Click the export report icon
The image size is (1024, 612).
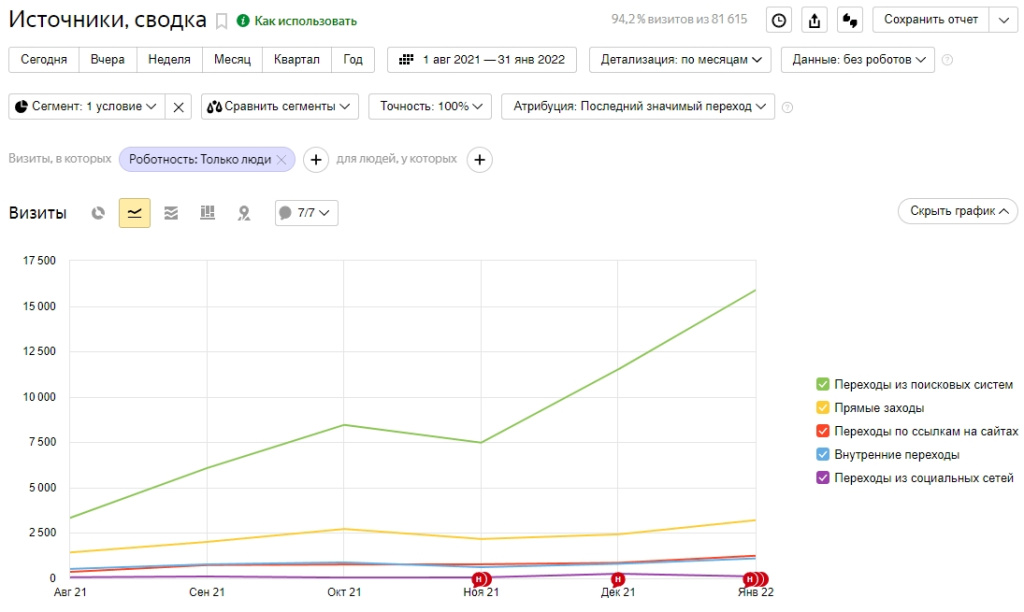pos(815,20)
